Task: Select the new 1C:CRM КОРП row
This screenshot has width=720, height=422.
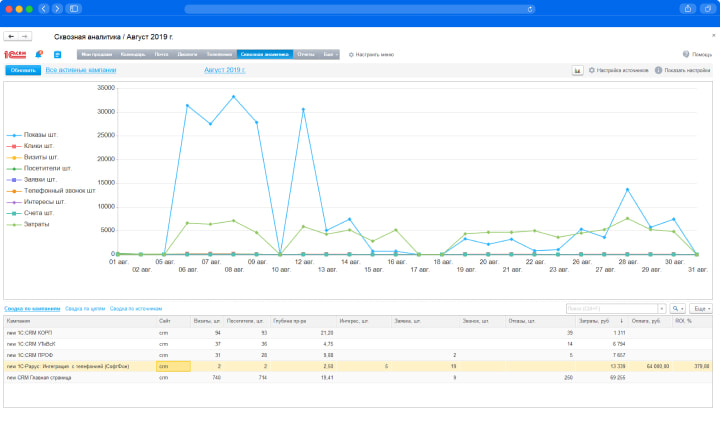Action: 358,333
